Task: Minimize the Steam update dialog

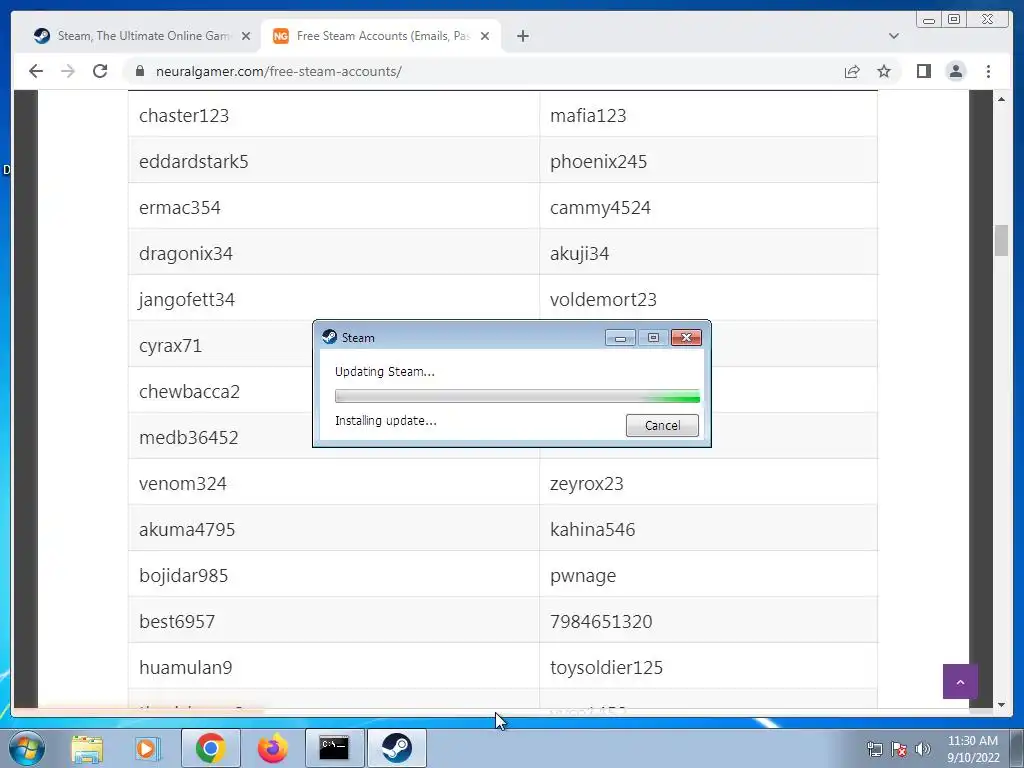Action: [620, 338]
